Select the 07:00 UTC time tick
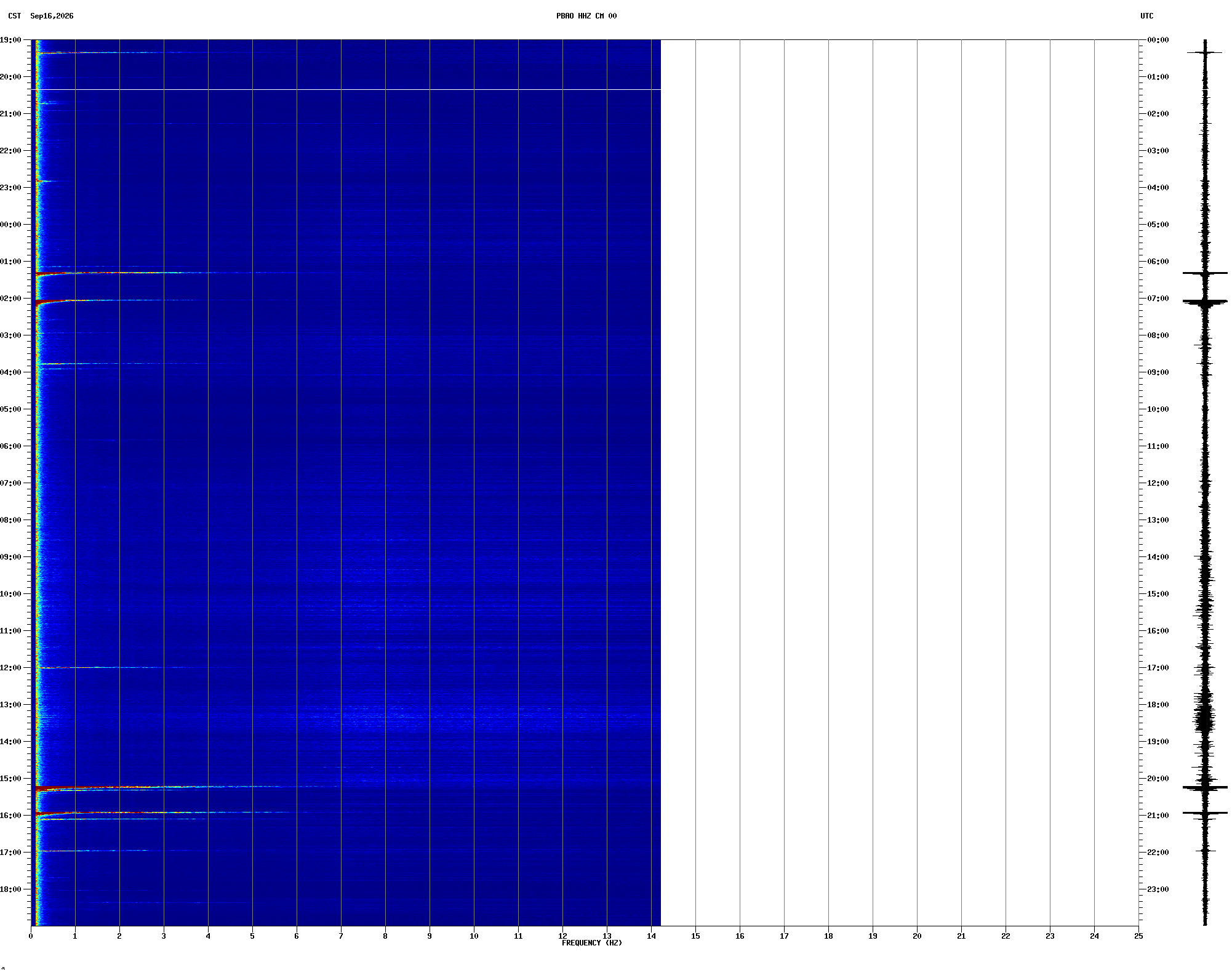 (x=1158, y=299)
